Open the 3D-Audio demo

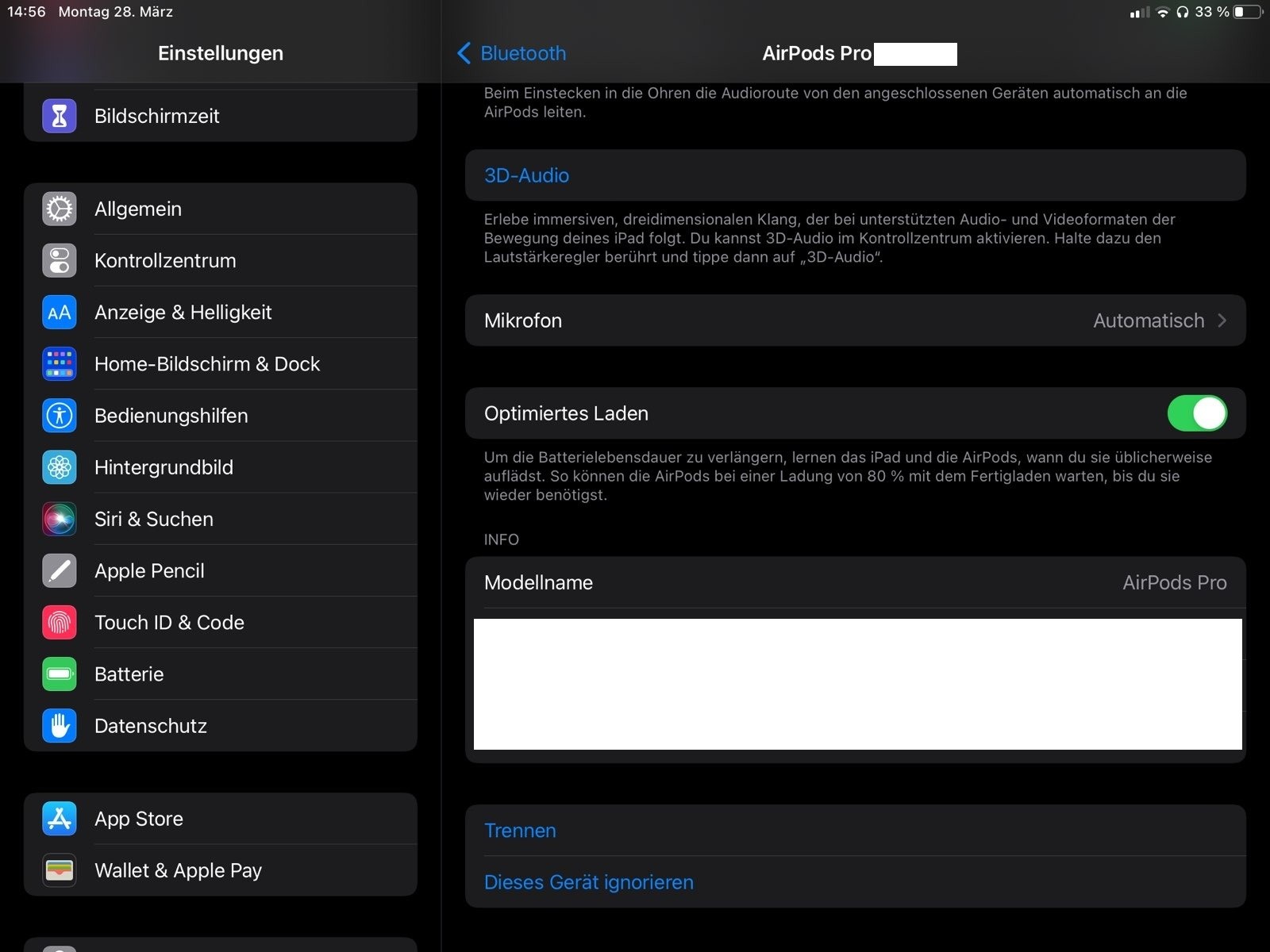(x=526, y=175)
